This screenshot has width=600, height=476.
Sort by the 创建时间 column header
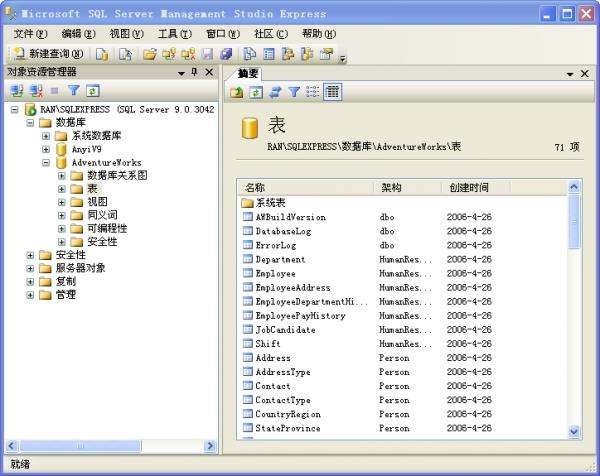click(476, 187)
